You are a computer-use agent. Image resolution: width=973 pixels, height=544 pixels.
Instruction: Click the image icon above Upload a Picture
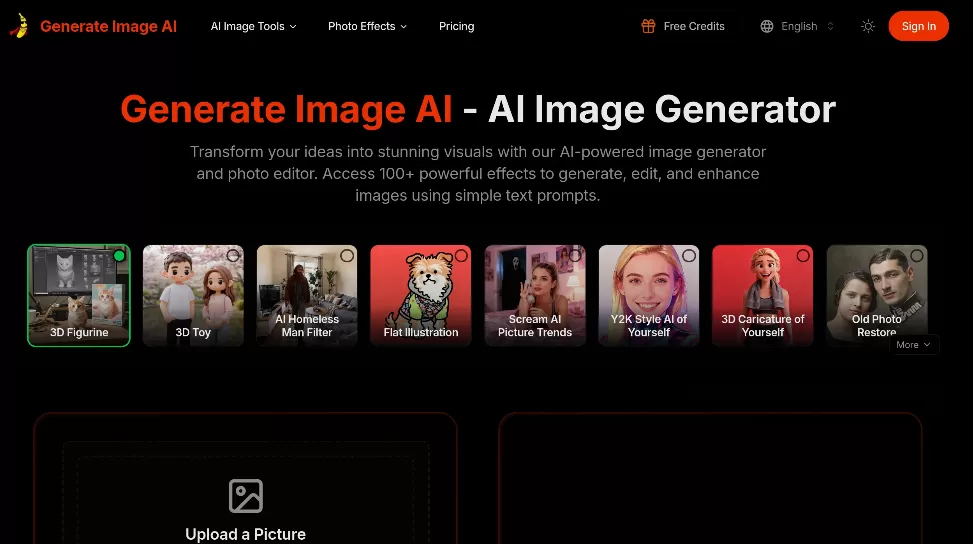click(246, 496)
